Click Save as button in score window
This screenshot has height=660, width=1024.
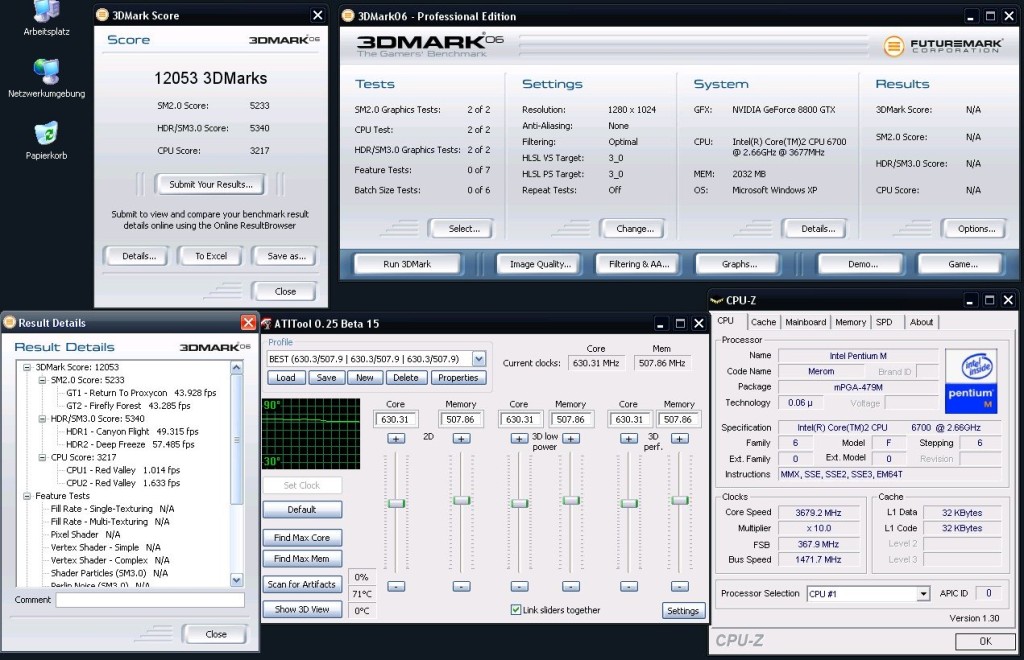click(x=286, y=256)
